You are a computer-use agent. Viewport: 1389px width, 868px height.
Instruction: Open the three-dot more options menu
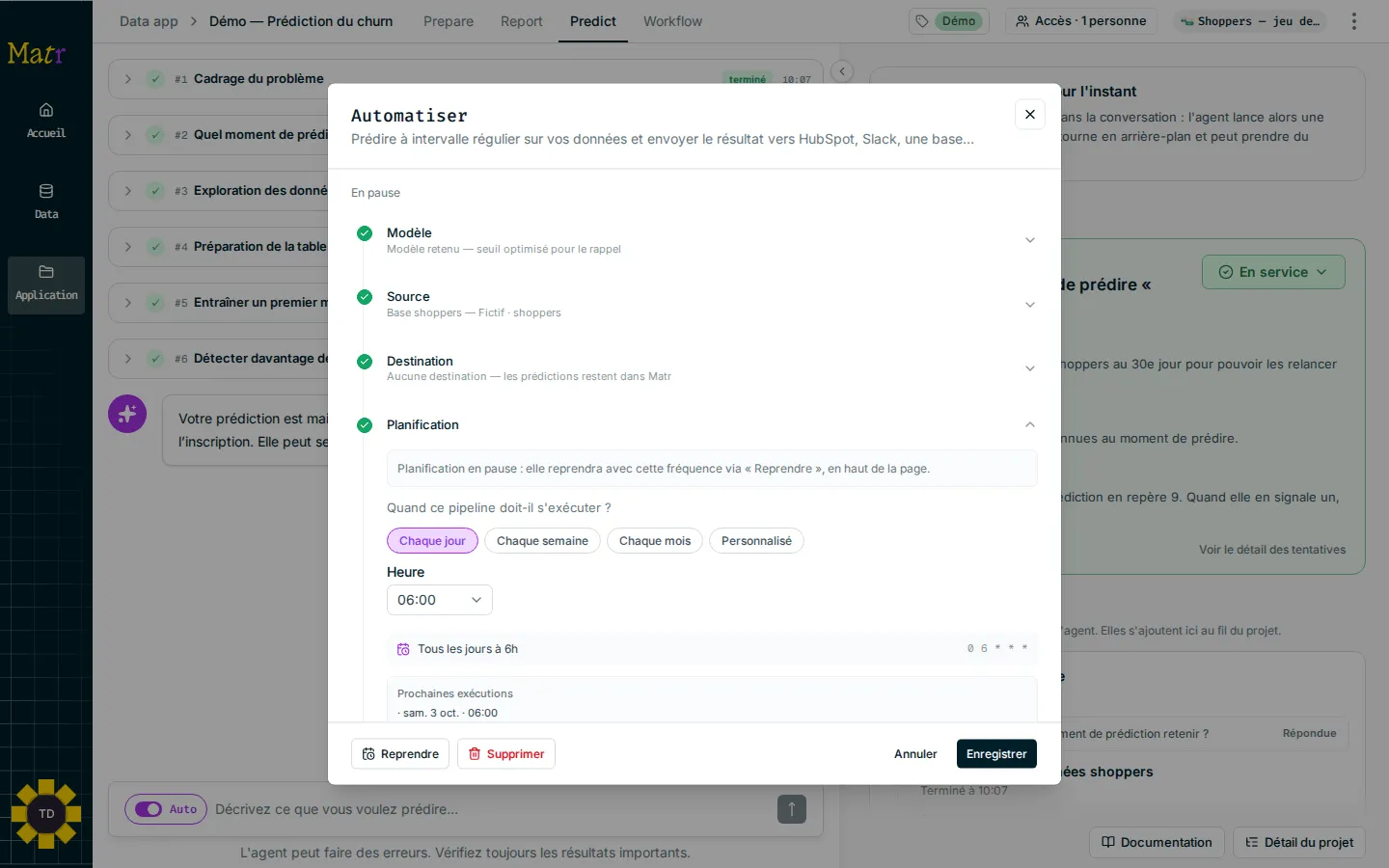(1354, 21)
